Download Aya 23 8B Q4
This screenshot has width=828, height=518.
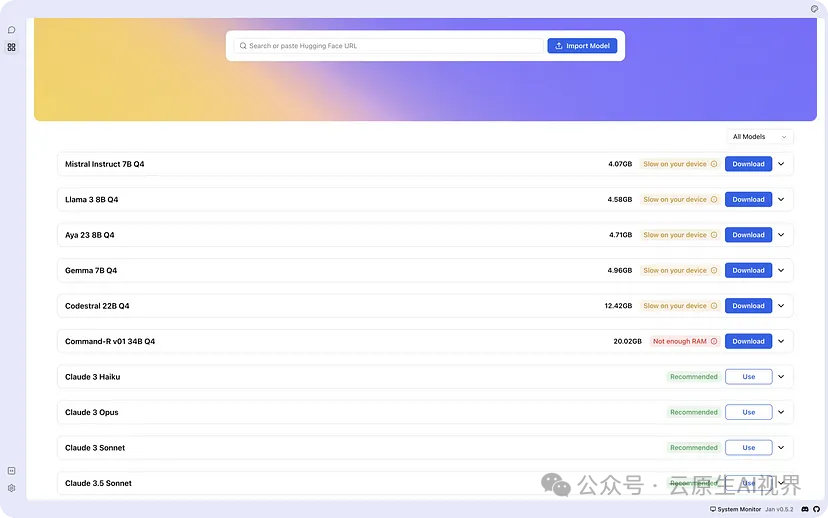[748, 235]
